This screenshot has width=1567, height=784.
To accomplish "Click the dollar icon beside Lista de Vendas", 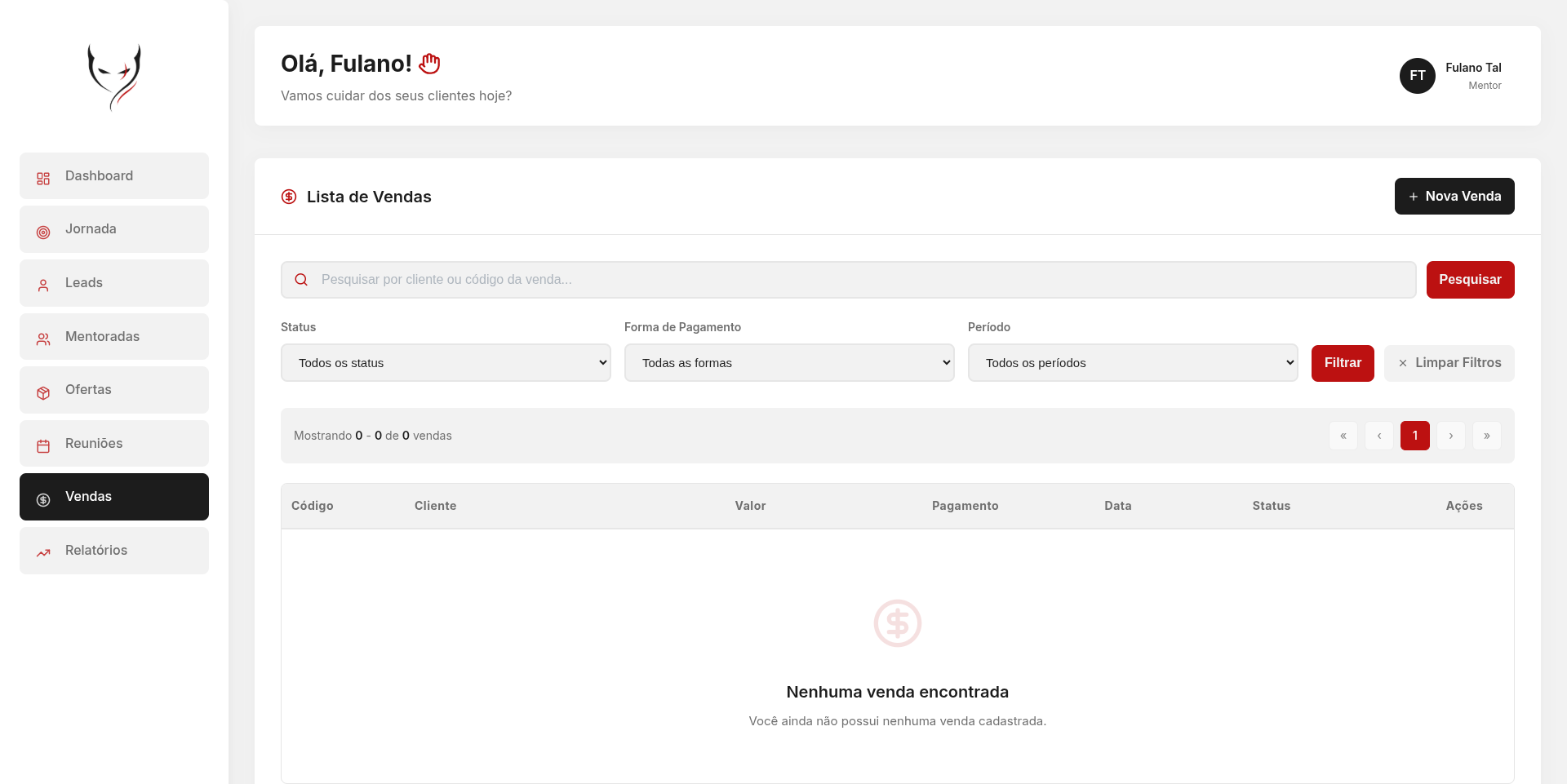I will coord(289,197).
